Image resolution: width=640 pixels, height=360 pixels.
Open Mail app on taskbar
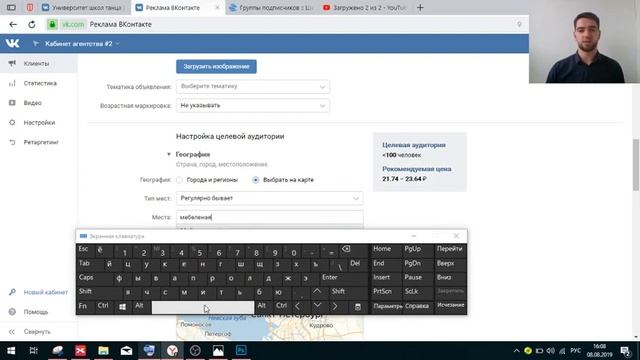126,351
